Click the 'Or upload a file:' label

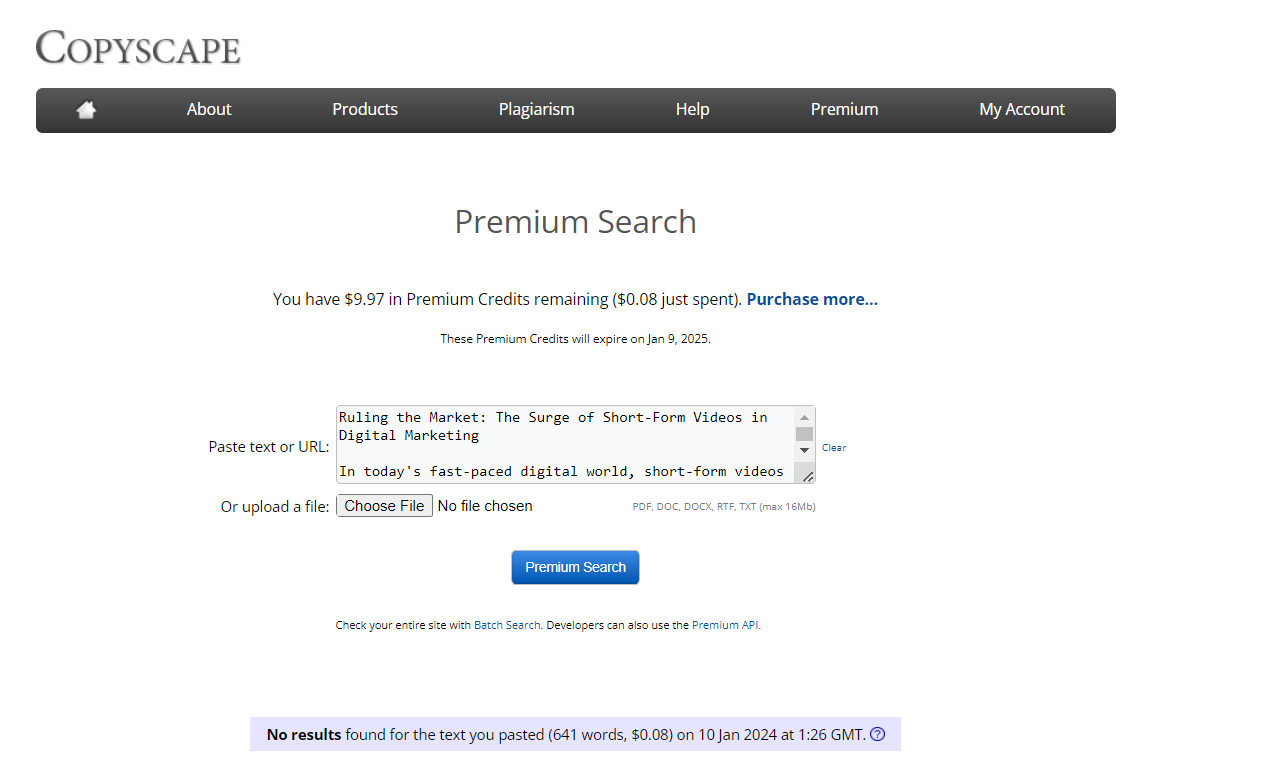(x=275, y=507)
